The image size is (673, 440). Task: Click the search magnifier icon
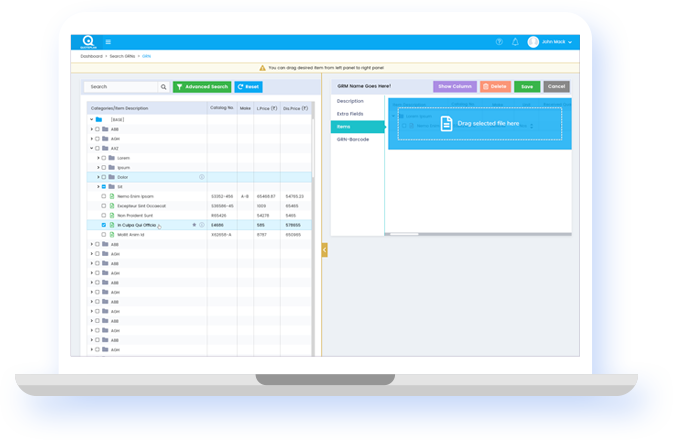(x=164, y=87)
